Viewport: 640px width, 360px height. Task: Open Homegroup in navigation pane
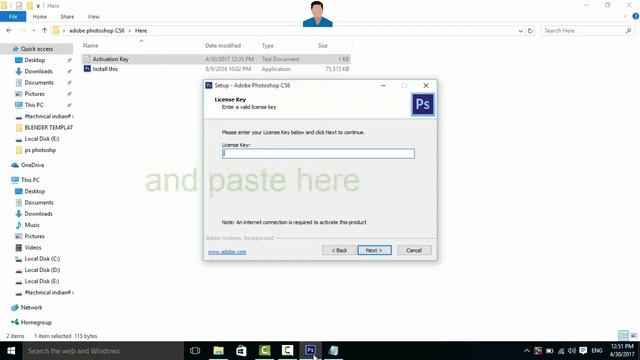tap(36, 322)
